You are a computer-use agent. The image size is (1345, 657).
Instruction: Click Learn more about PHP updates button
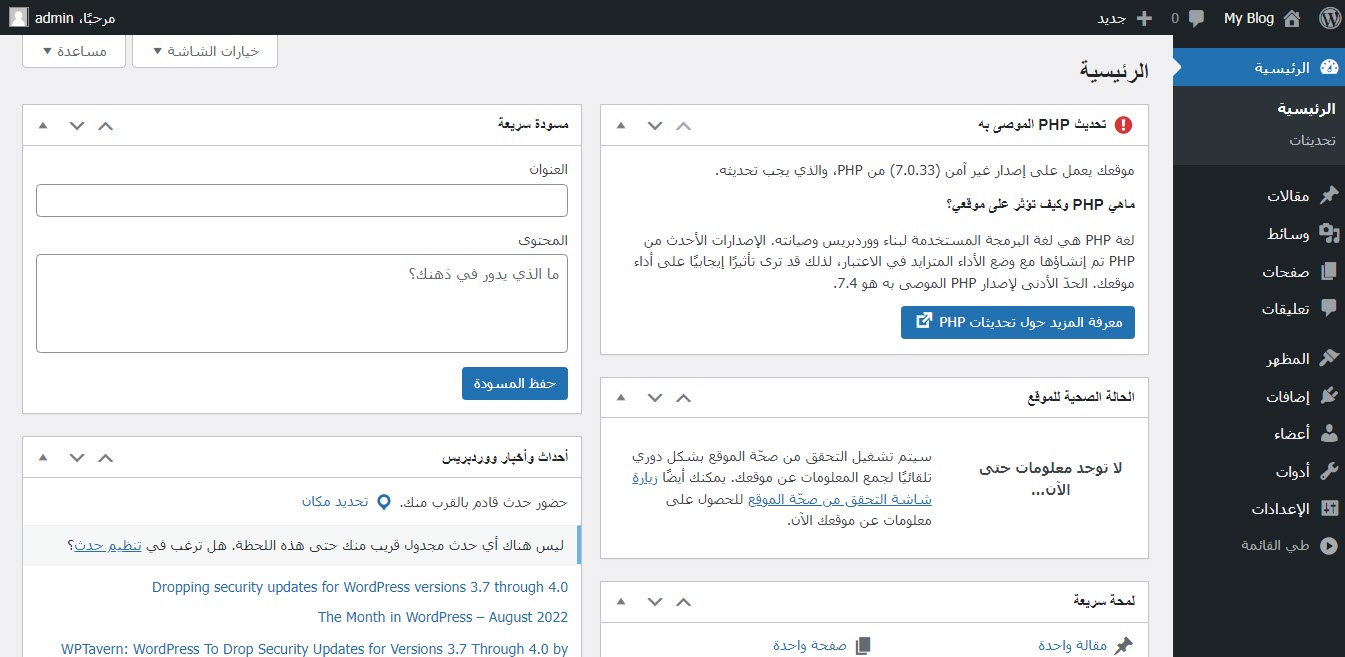[1017, 322]
